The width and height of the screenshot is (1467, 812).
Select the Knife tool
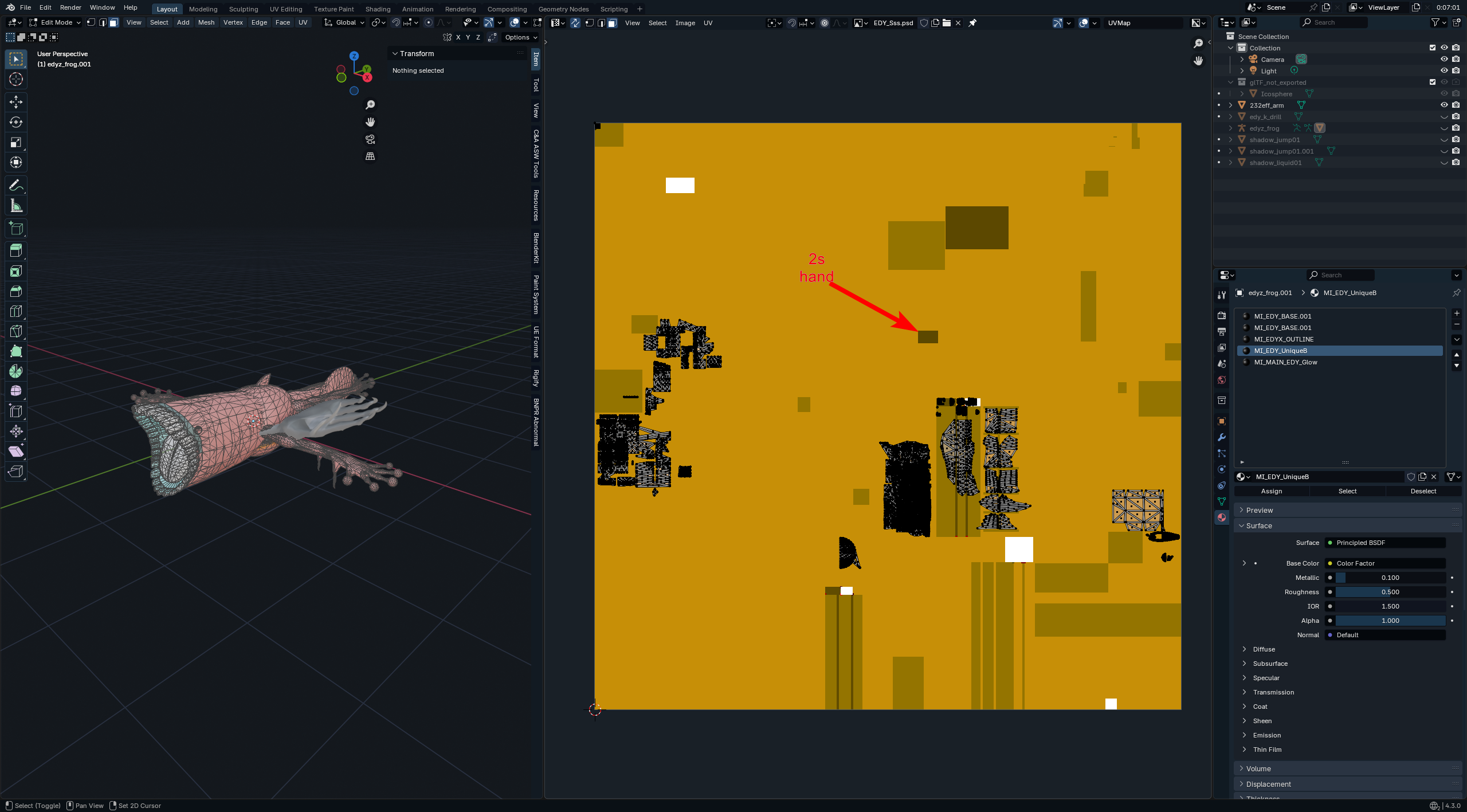16,331
